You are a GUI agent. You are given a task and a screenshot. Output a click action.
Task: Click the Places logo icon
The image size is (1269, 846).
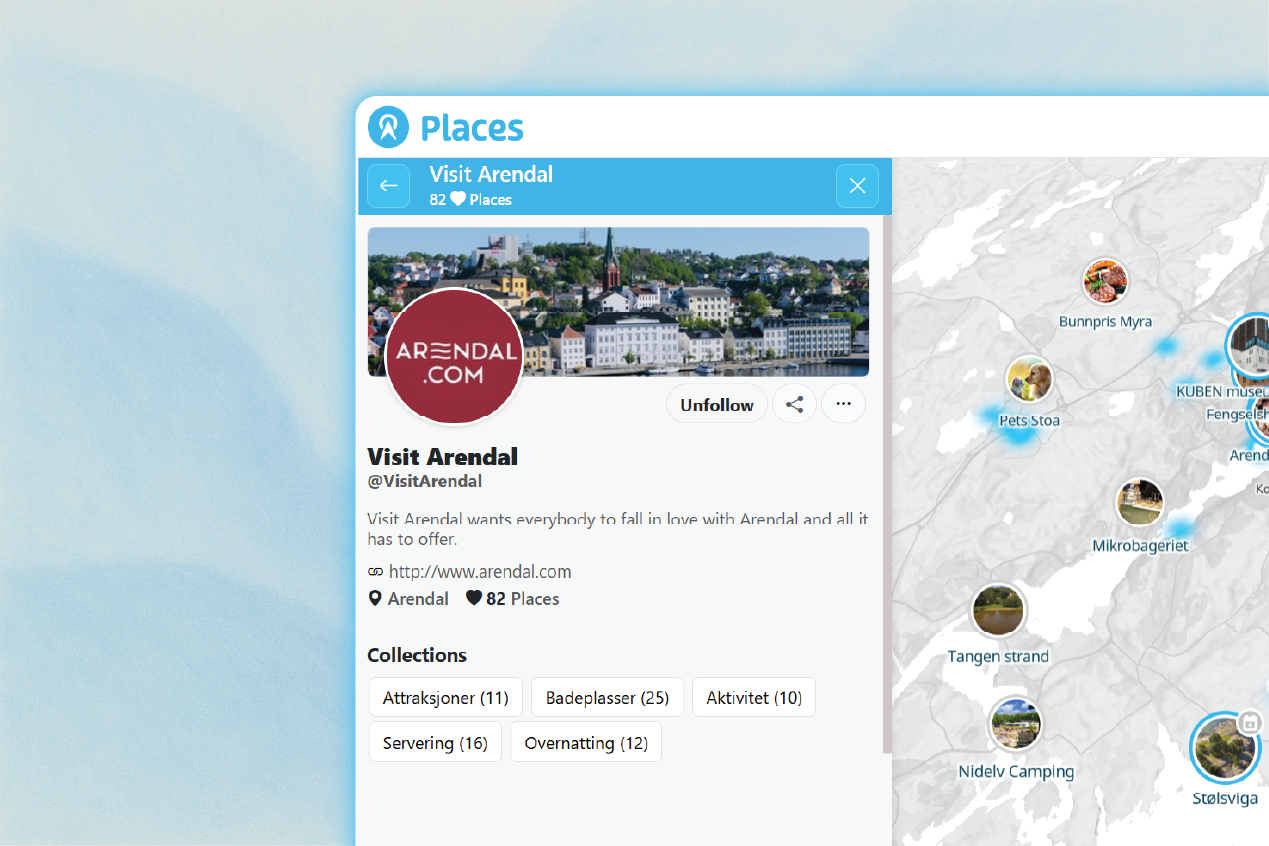click(x=388, y=127)
